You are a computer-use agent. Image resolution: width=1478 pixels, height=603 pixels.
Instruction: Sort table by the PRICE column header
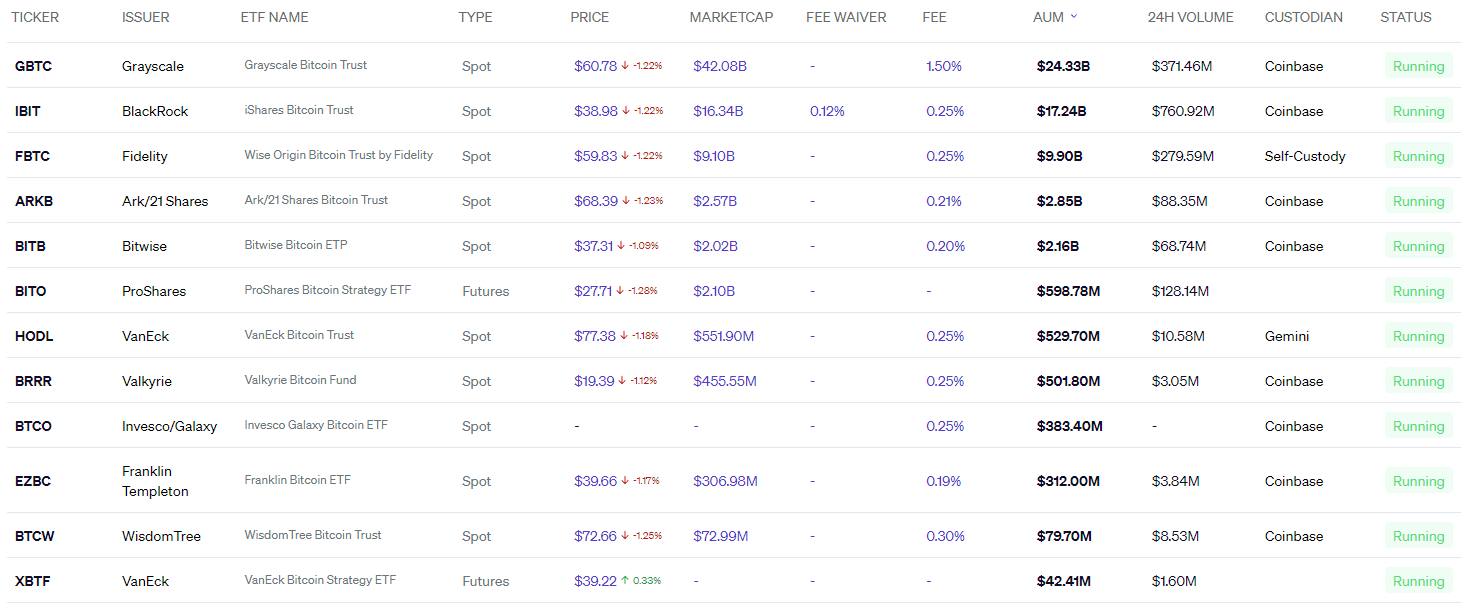[589, 17]
